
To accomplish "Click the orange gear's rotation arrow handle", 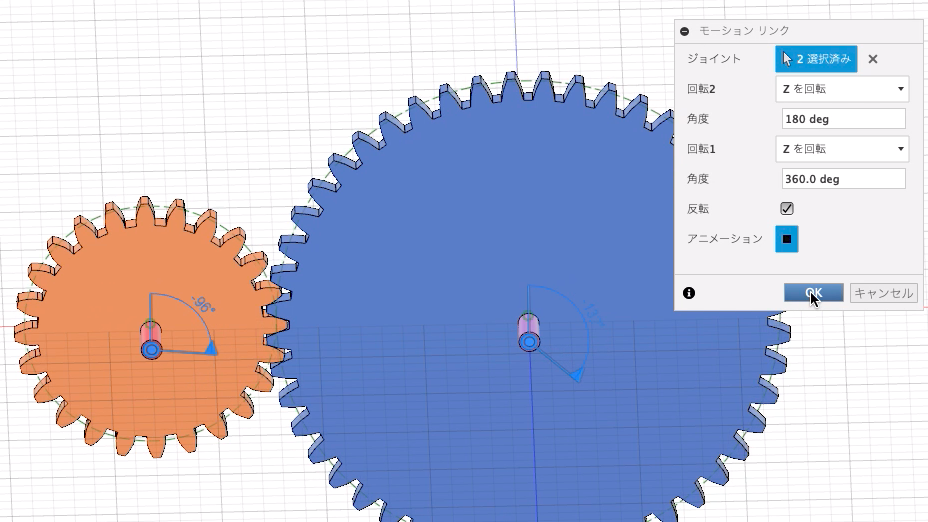I will 210,348.
